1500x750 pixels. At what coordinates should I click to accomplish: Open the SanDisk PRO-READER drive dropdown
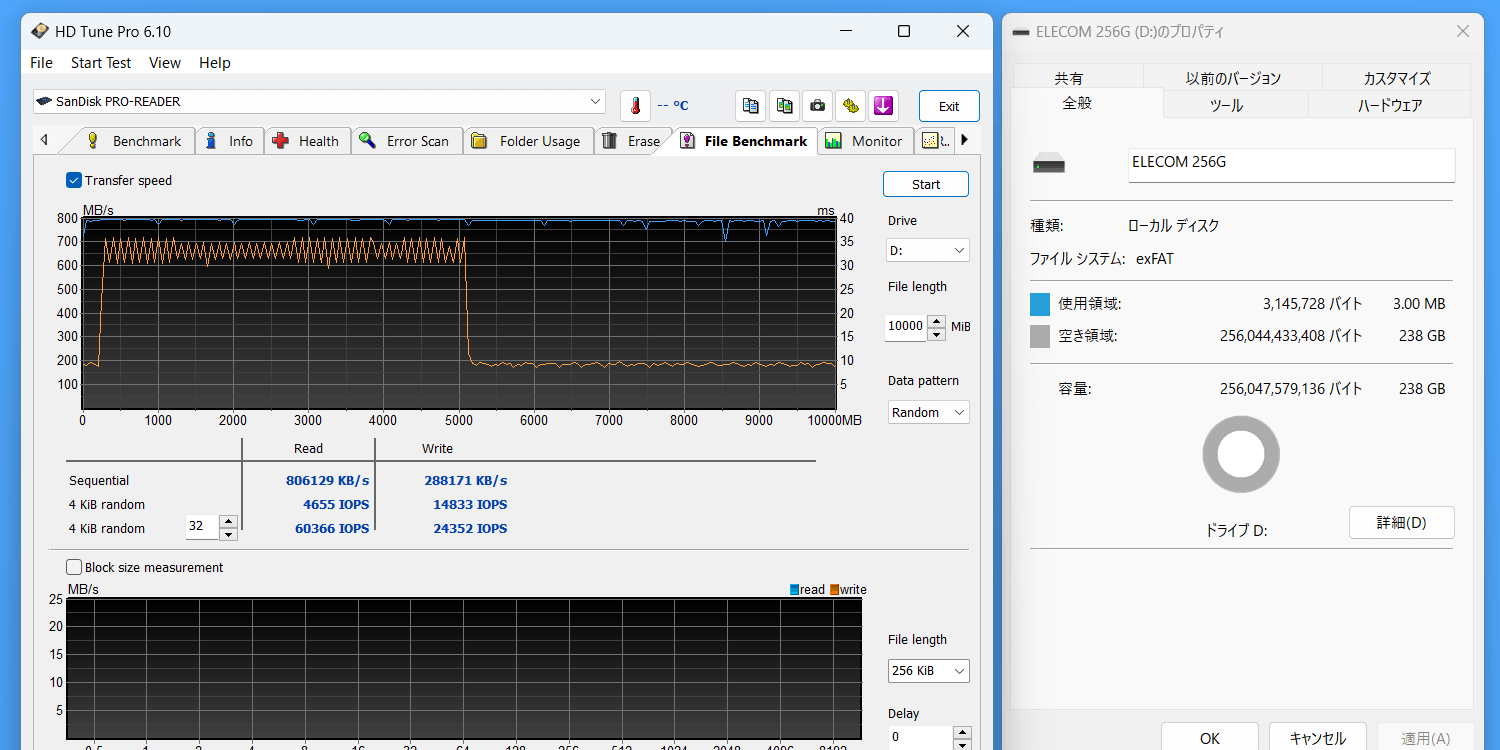coord(319,102)
